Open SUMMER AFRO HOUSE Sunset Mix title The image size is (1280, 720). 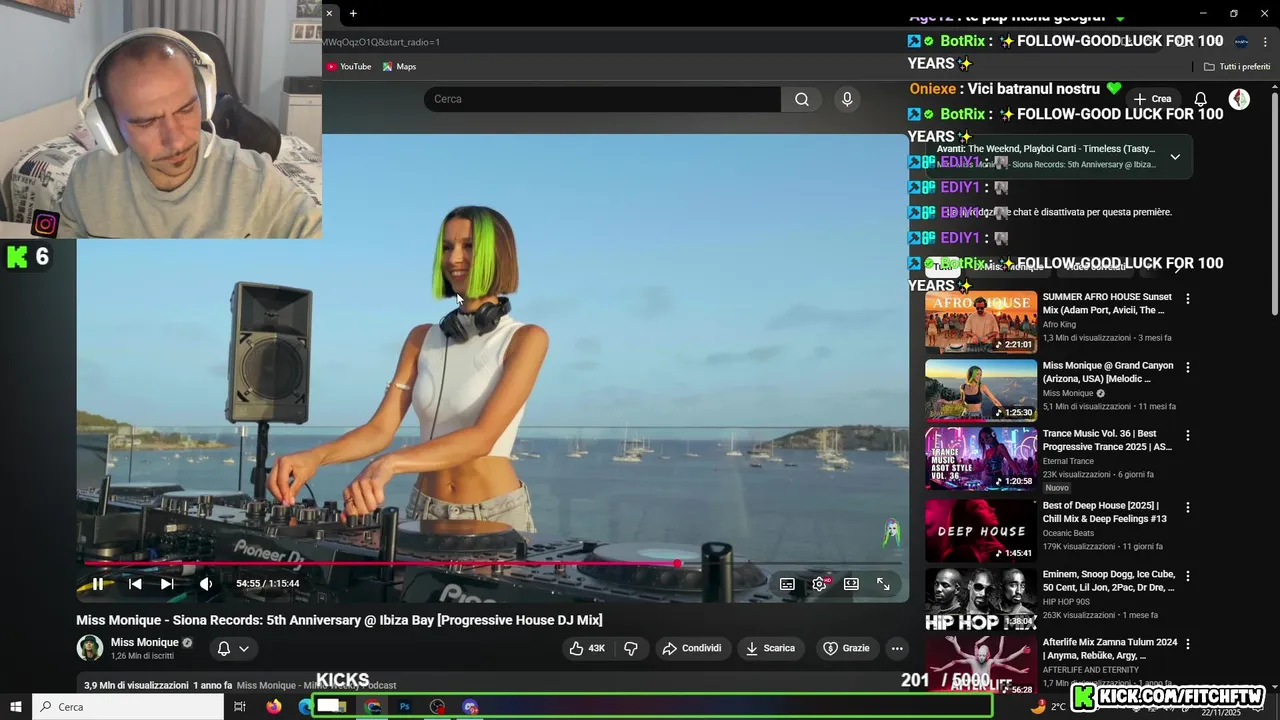[x=1107, y=303]
